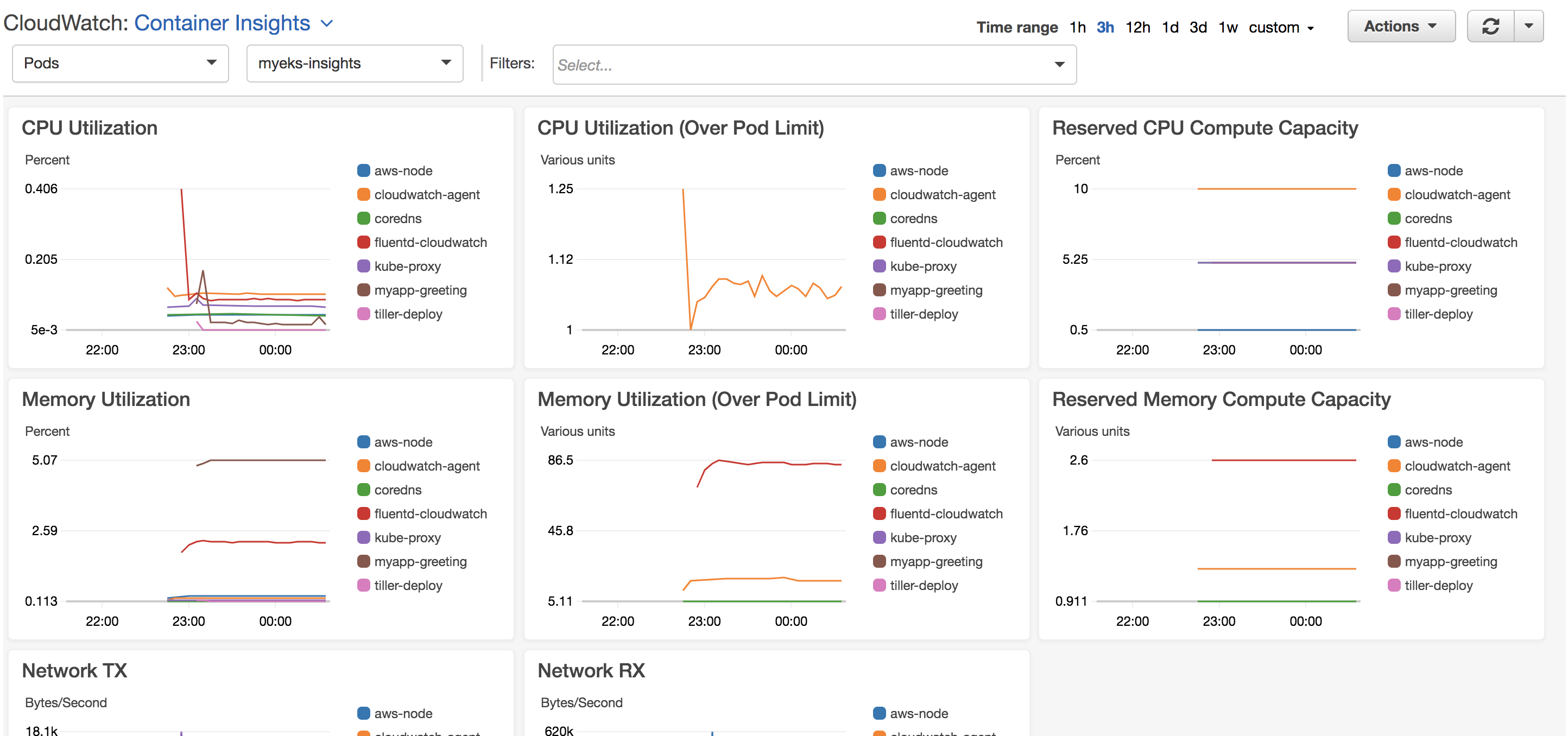Click kube-proxy swatch in CPU Over Pod Limit legend
Image resolution: width=1568 pixels, height=736 pixels.
(x=879, y=266)
